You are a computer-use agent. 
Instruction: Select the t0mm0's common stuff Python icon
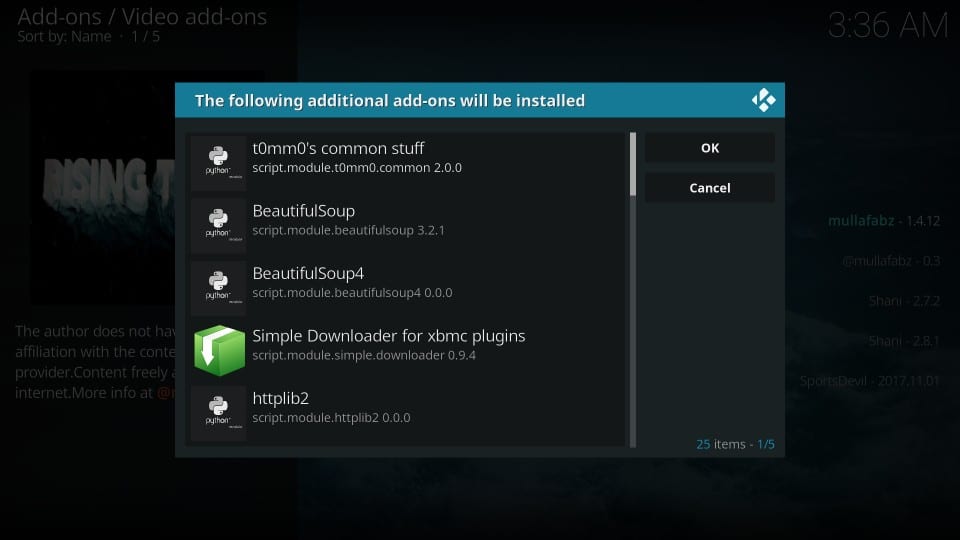click(219, 162)
